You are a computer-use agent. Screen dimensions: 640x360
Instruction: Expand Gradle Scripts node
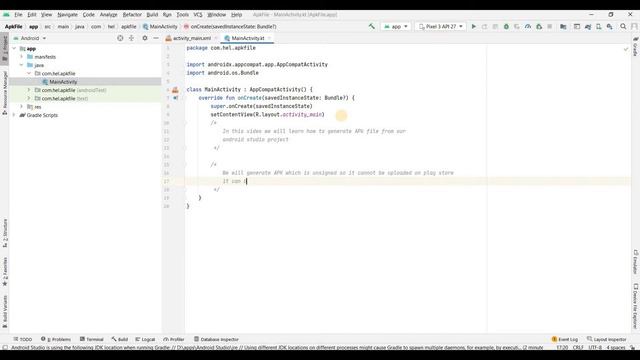click(15, 115)
